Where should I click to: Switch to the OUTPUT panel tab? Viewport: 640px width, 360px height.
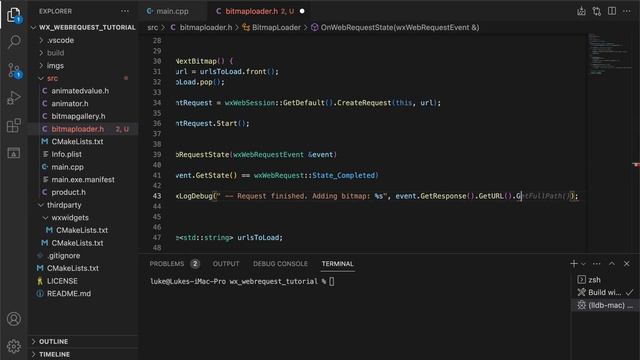pyautogui.click(x=226, y=264)
